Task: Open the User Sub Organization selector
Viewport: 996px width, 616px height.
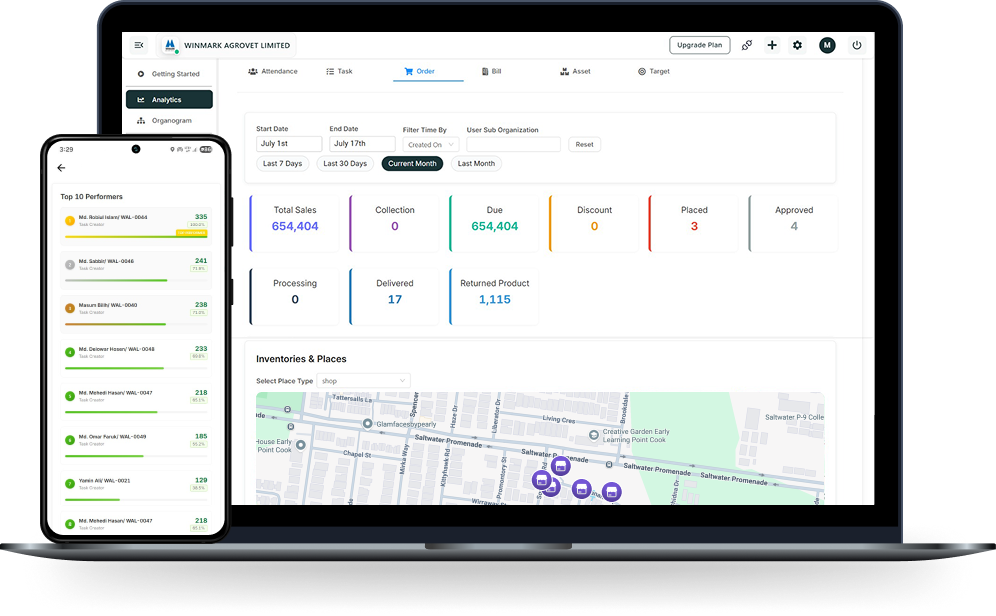Action: coord(513,145)
